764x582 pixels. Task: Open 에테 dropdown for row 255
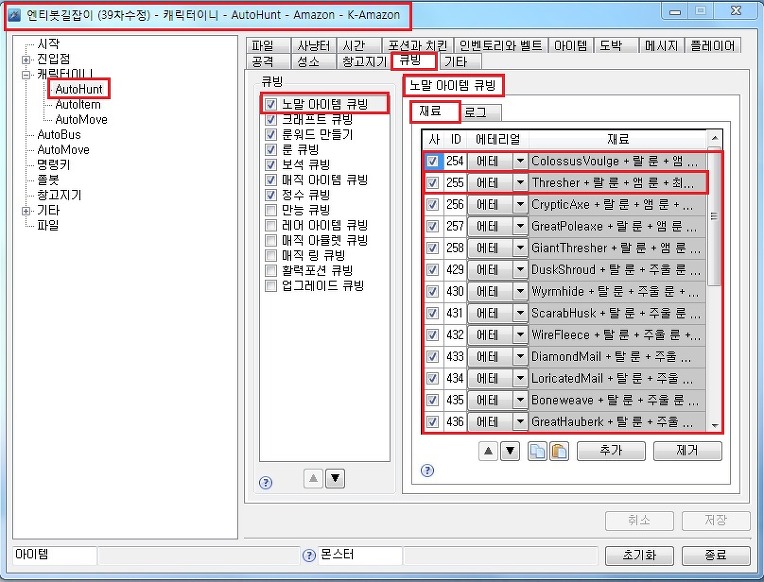[520, 183]
